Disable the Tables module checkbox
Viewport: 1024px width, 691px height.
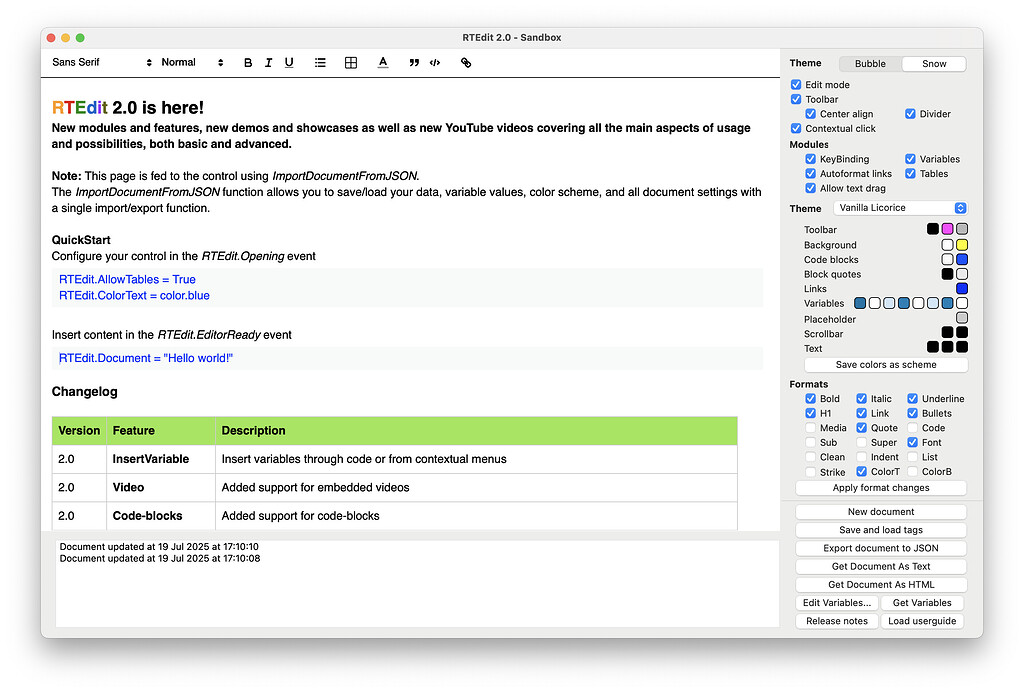(x=913, y=173)
